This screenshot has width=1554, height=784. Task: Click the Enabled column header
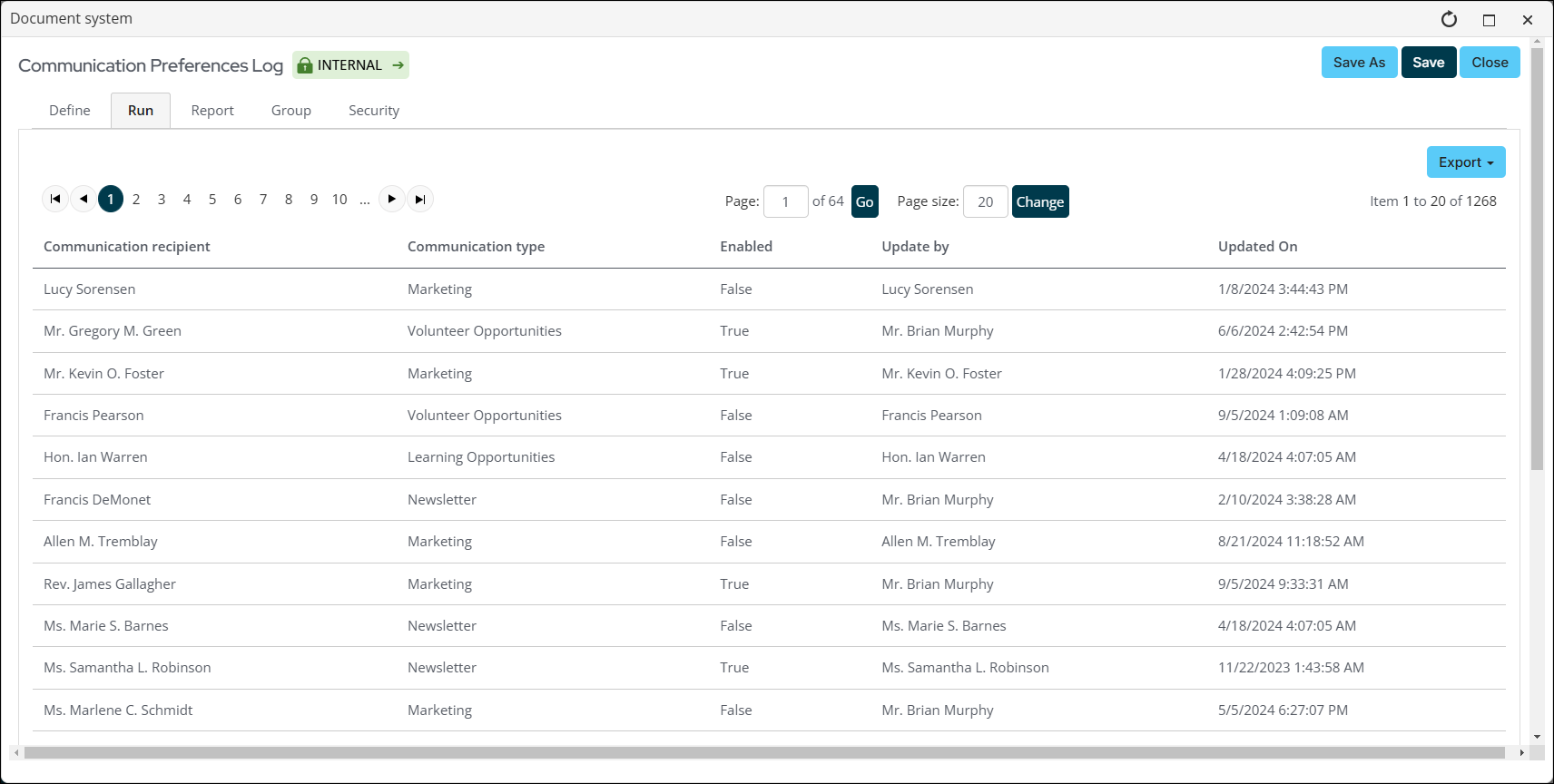coord(746,247)
